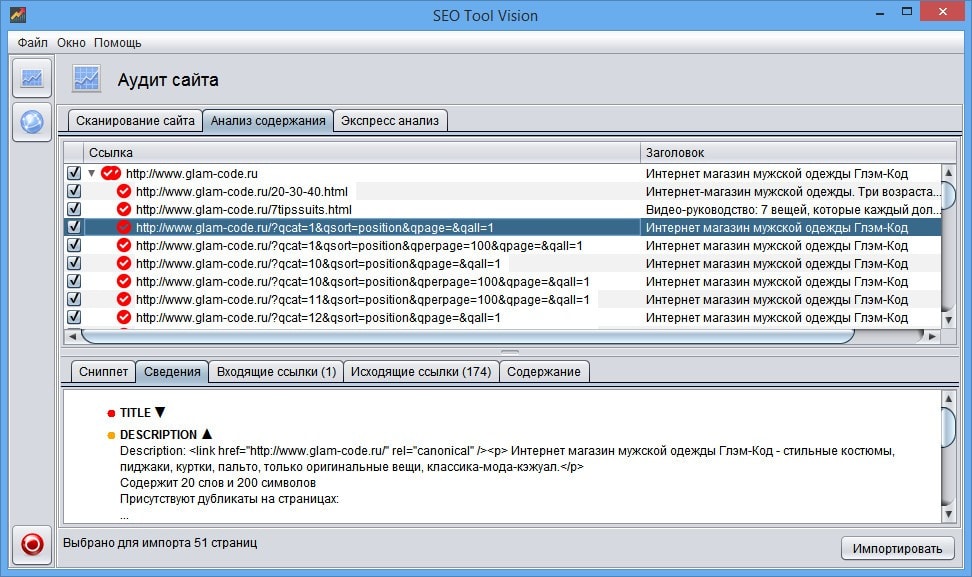Click 'Содержит 20 слов и 200 символов' text
The width and height of the screenshot is (972, 577).
tap(218, 483)
